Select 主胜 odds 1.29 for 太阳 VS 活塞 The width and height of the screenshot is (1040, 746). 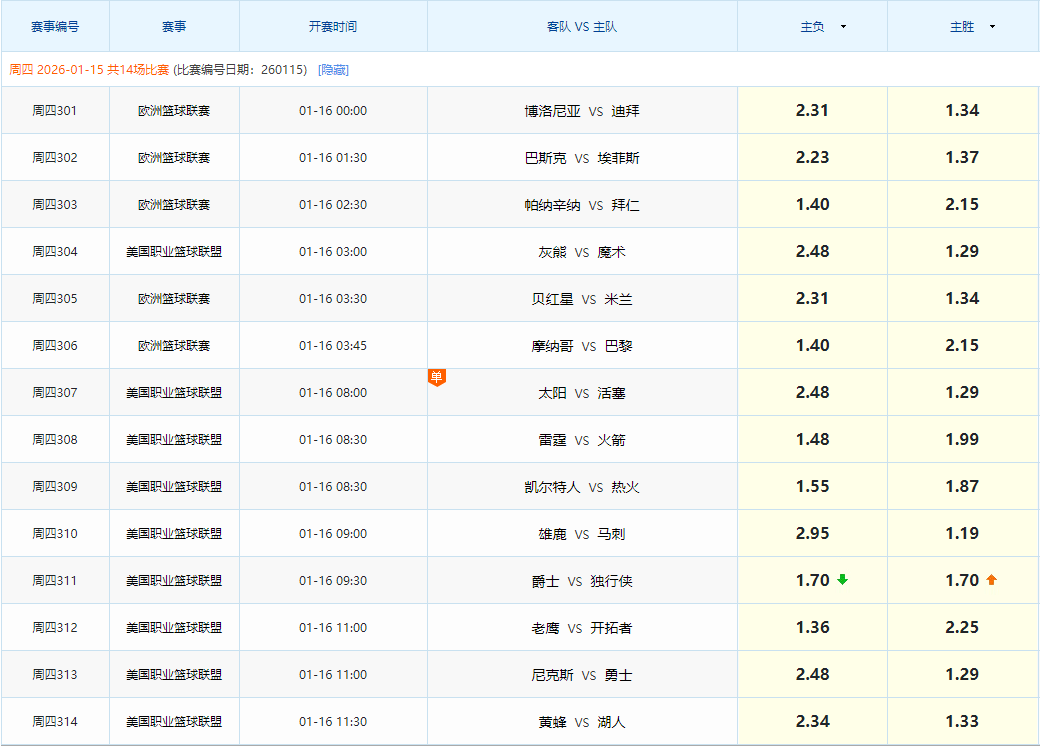coord(962,393)
